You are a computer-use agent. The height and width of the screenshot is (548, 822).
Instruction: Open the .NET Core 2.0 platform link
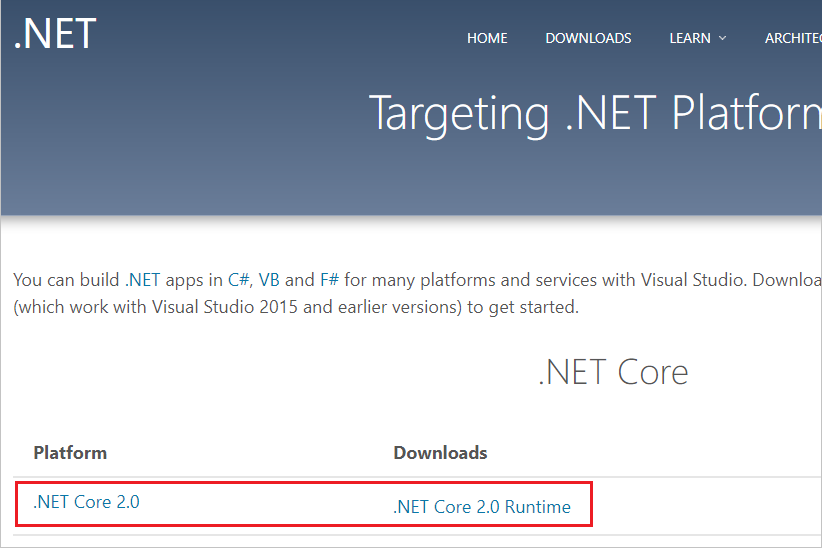(x=86, y=502)
